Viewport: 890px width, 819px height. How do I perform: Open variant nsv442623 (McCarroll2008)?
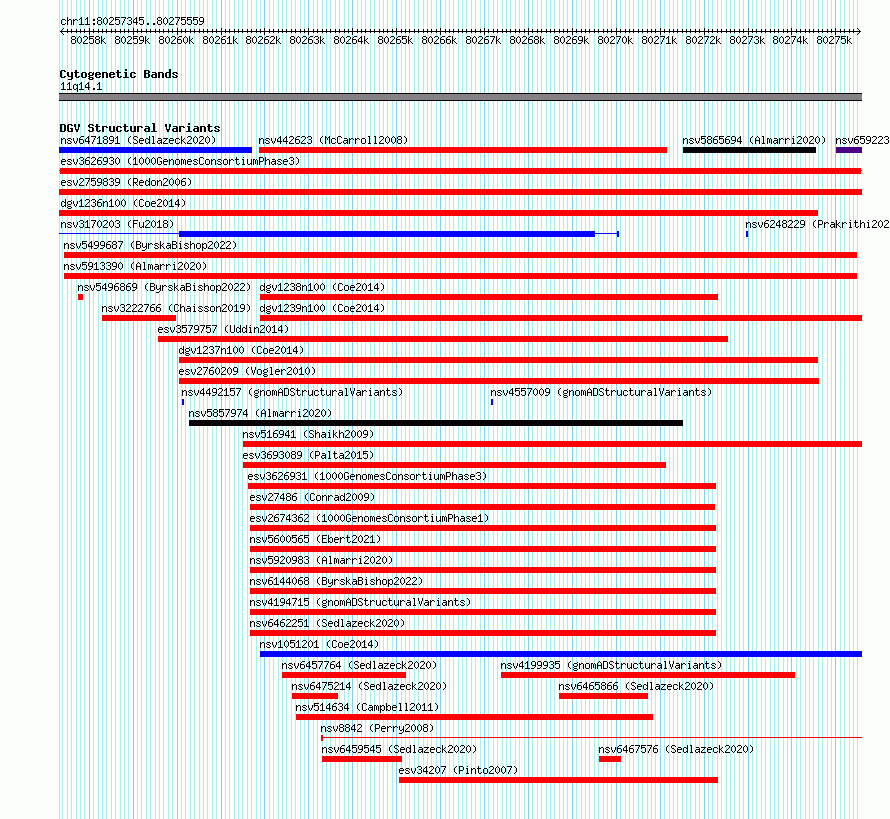[x=333, y=140]
